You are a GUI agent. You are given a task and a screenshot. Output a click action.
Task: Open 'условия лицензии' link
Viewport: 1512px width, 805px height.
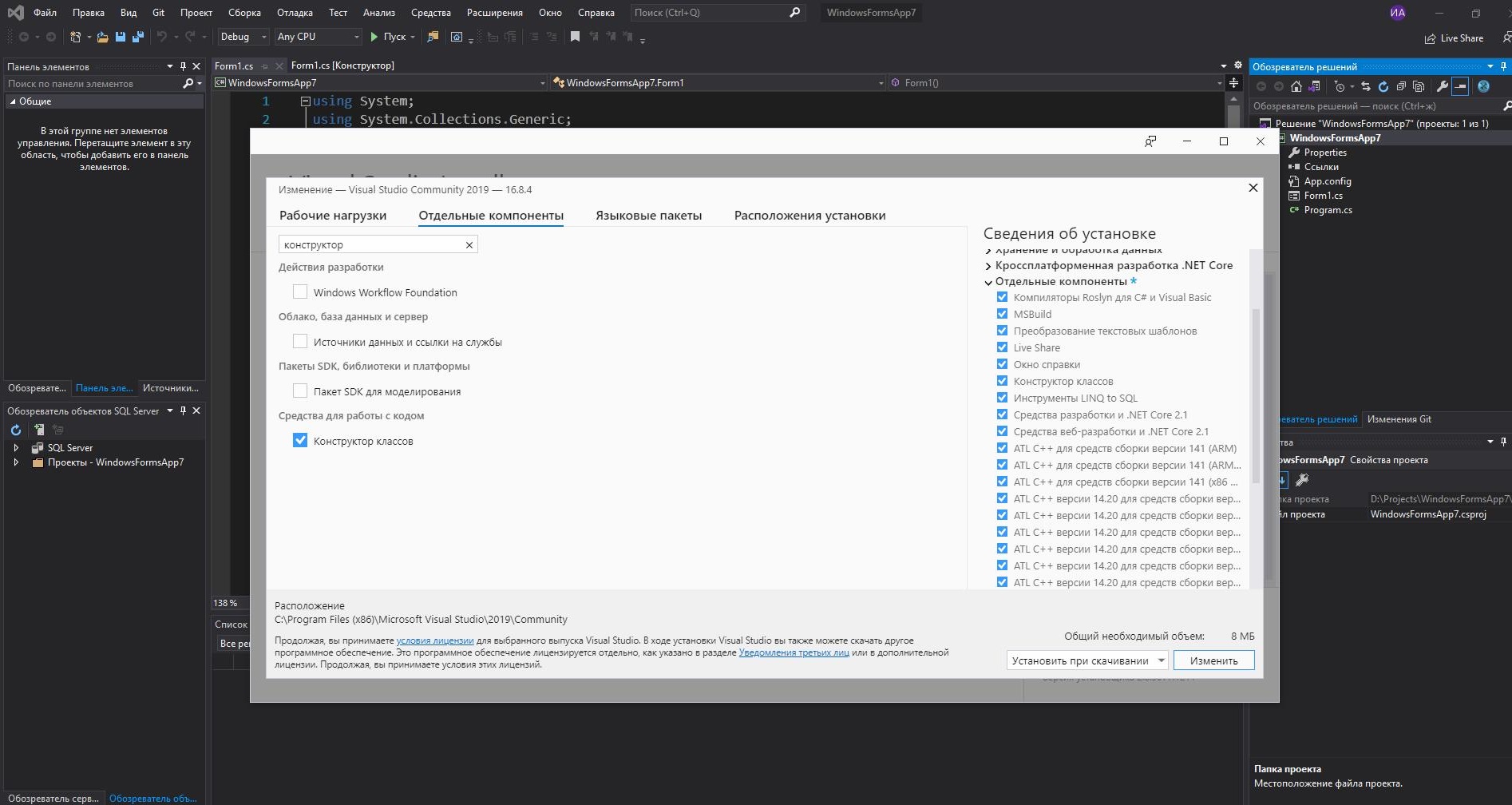[435, 640]
